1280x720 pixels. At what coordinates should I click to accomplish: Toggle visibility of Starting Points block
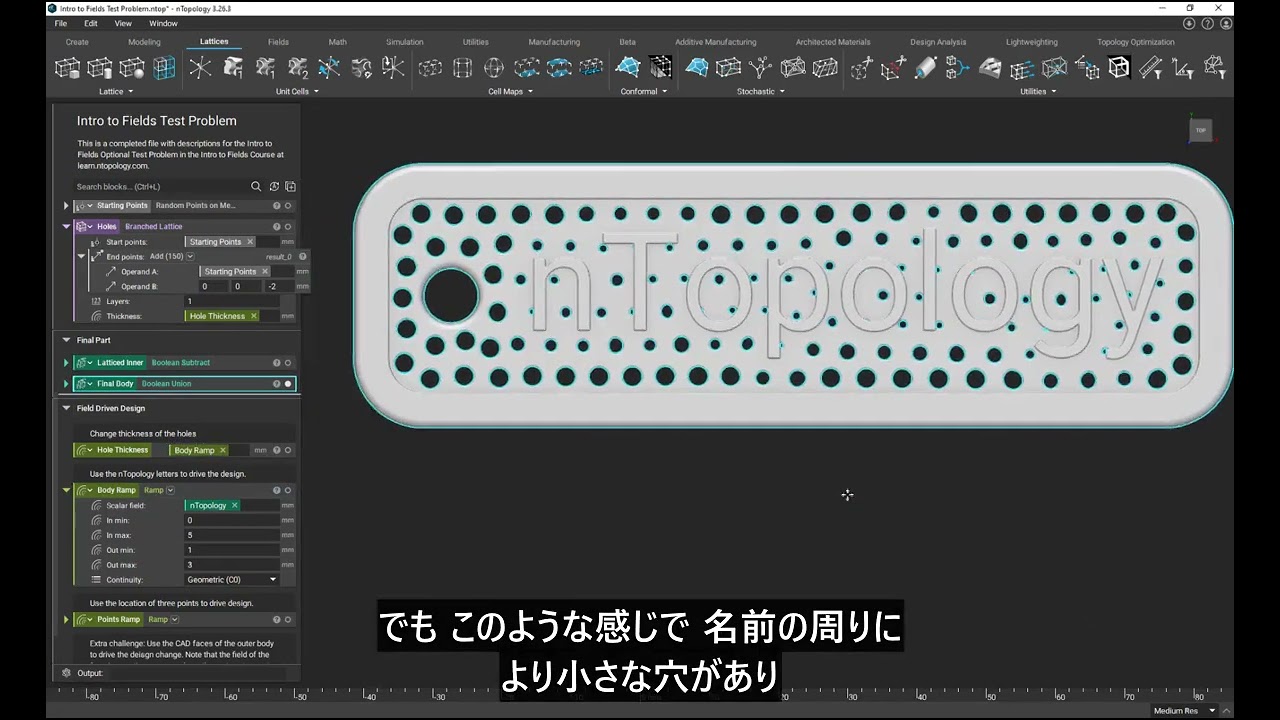click(x=288, y=206)
